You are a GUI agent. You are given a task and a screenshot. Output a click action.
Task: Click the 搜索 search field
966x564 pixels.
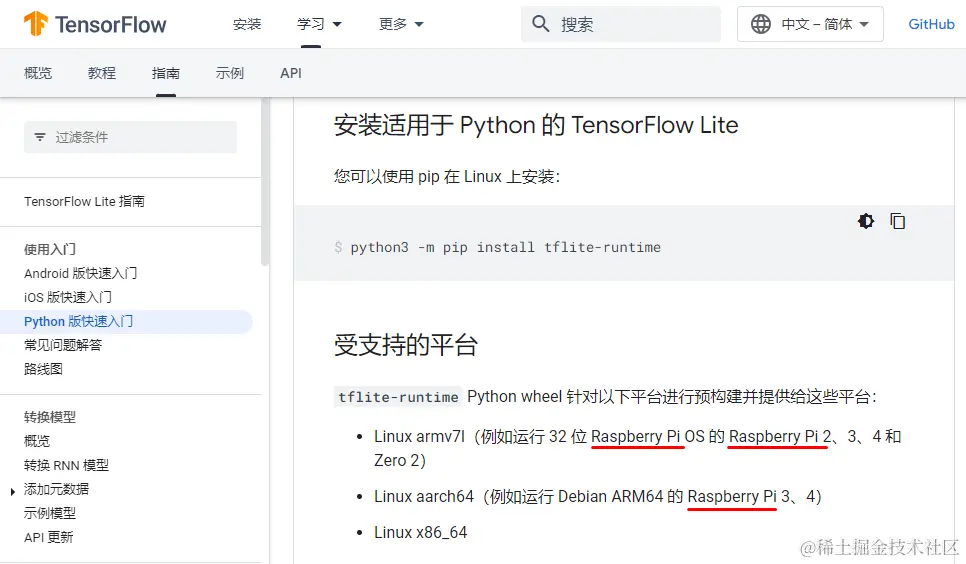pos(621,24)
